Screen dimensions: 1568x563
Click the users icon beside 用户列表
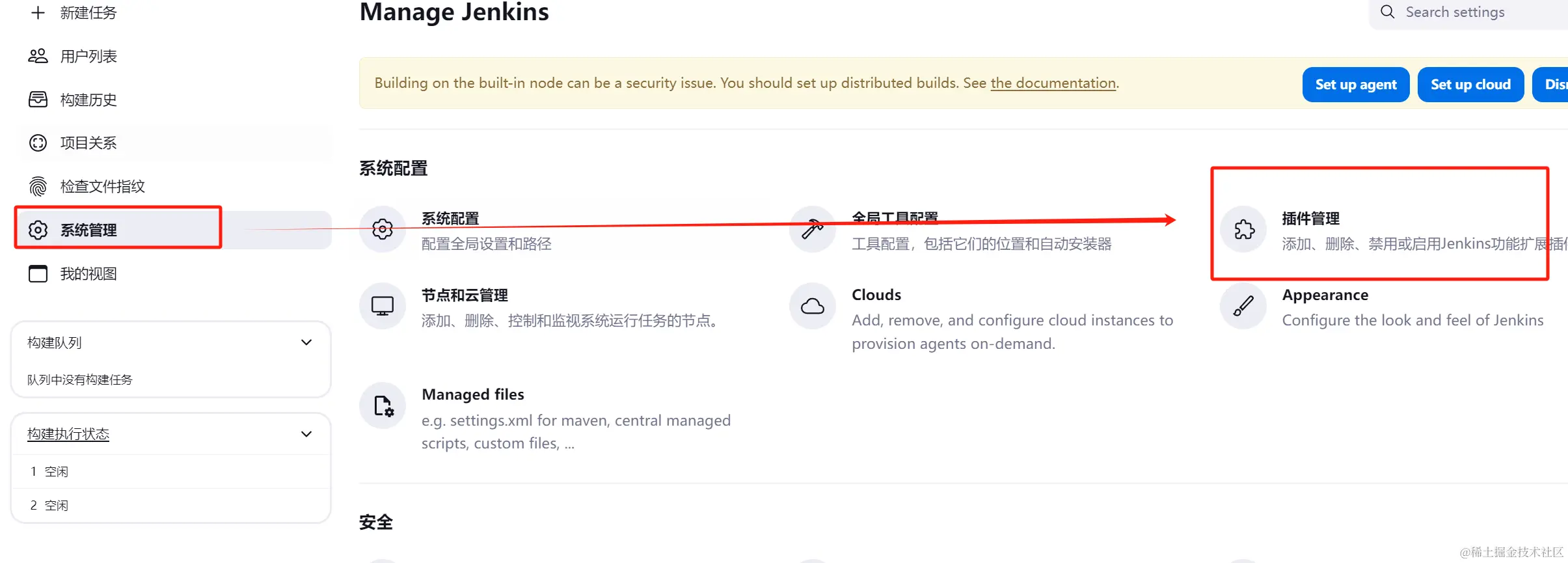point(38,56)
